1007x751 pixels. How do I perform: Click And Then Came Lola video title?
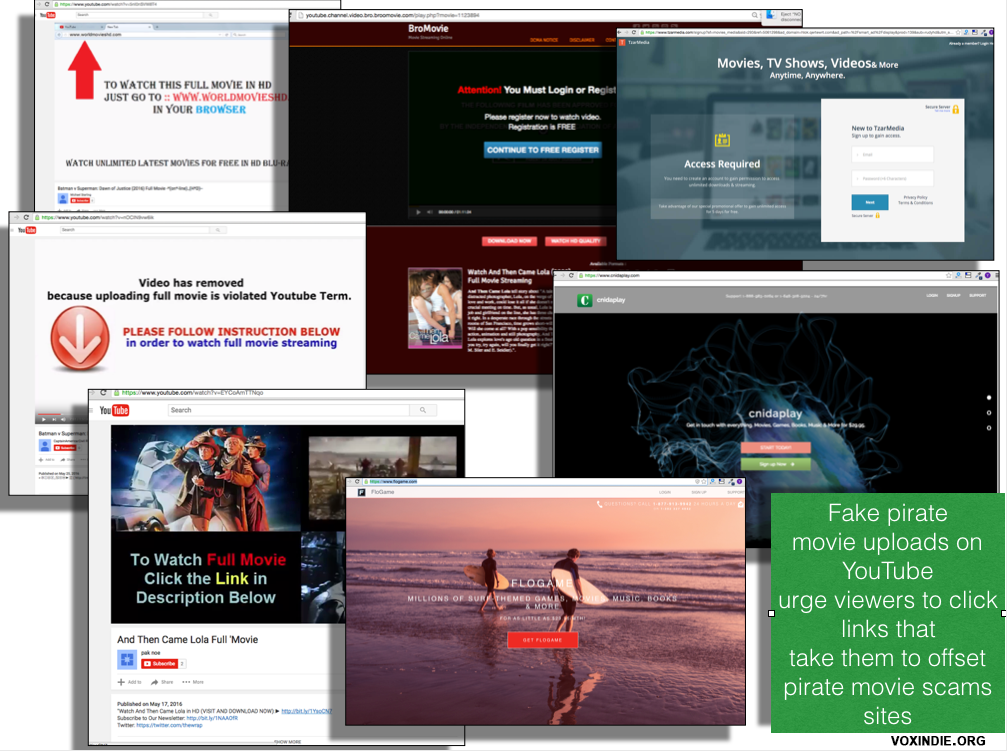coord(188,640)
